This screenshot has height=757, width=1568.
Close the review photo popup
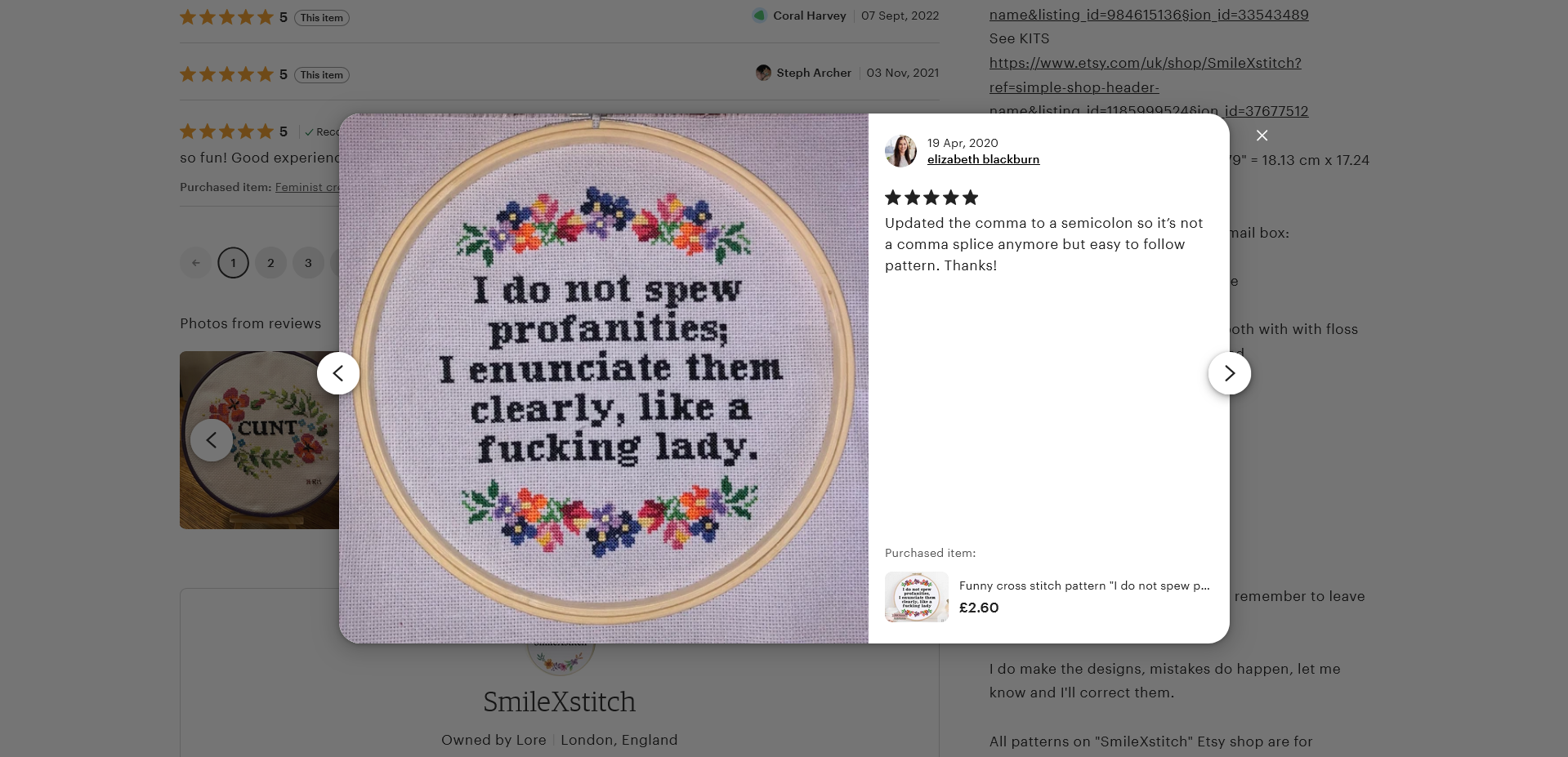point(1262,136)
